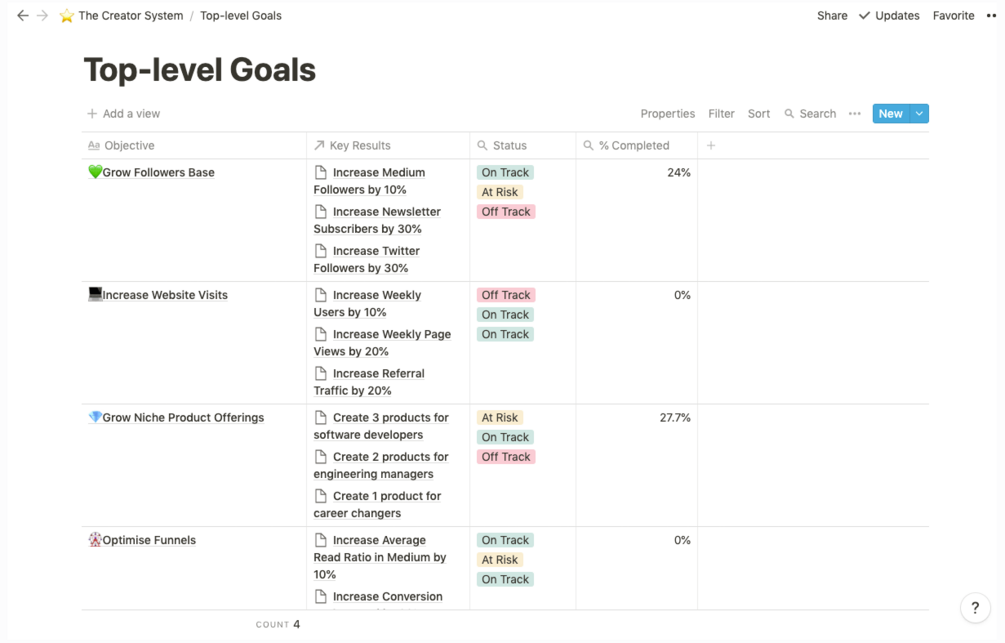Open the Status column header menu
Image resolution: width=1005 pixels, height=643 pixels.
(x=509, y=146)
